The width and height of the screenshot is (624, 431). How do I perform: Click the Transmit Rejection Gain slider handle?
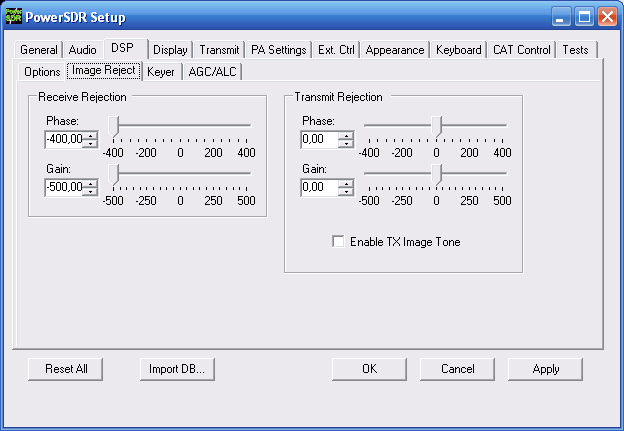(436, 173)
